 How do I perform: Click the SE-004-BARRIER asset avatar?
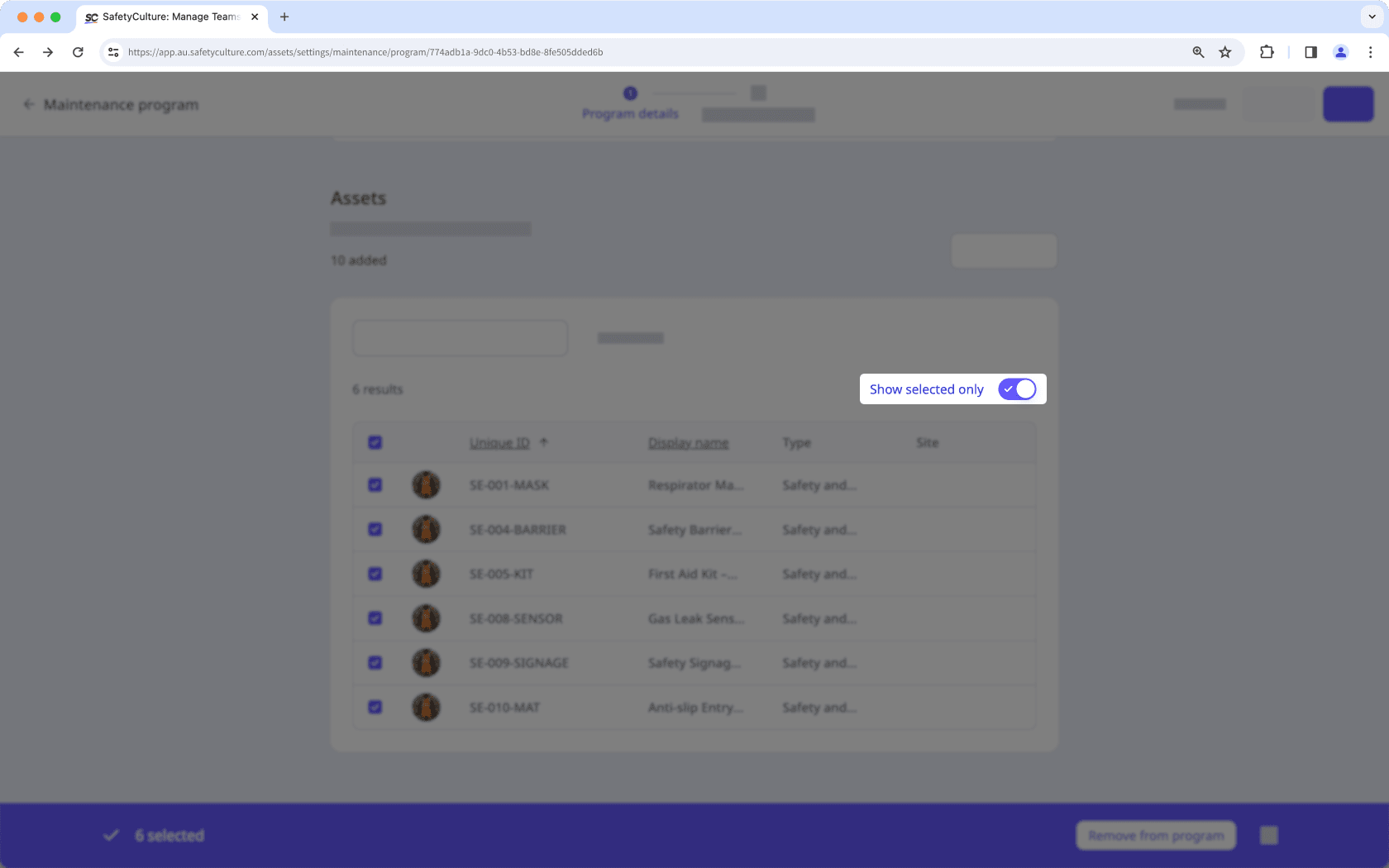(x=426, y=529)
